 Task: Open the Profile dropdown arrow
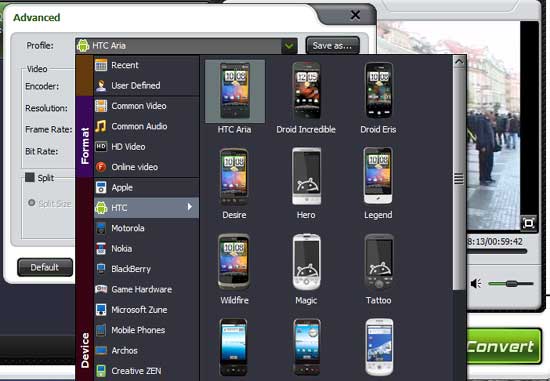[289, 46]
